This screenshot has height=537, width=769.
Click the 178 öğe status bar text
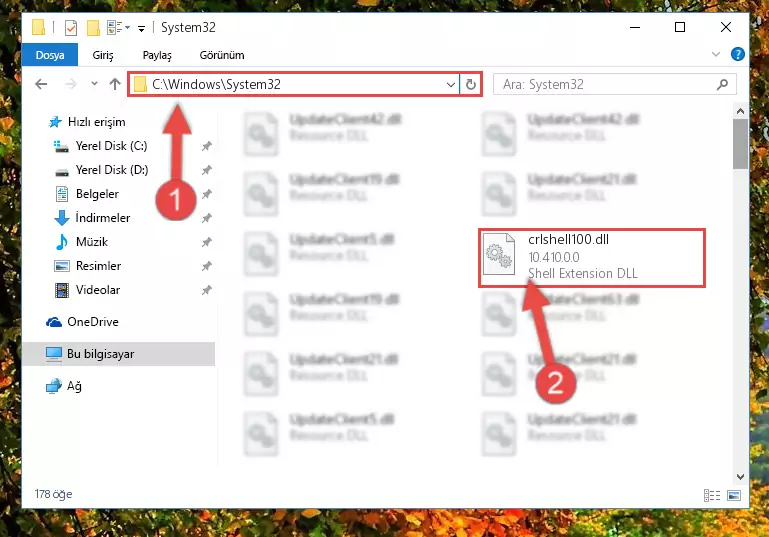point(53,494)
